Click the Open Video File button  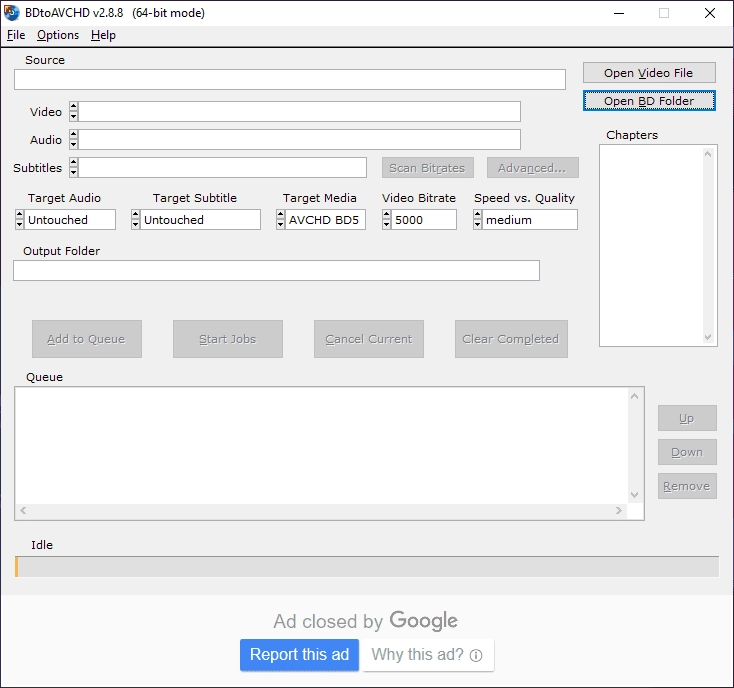649,73
